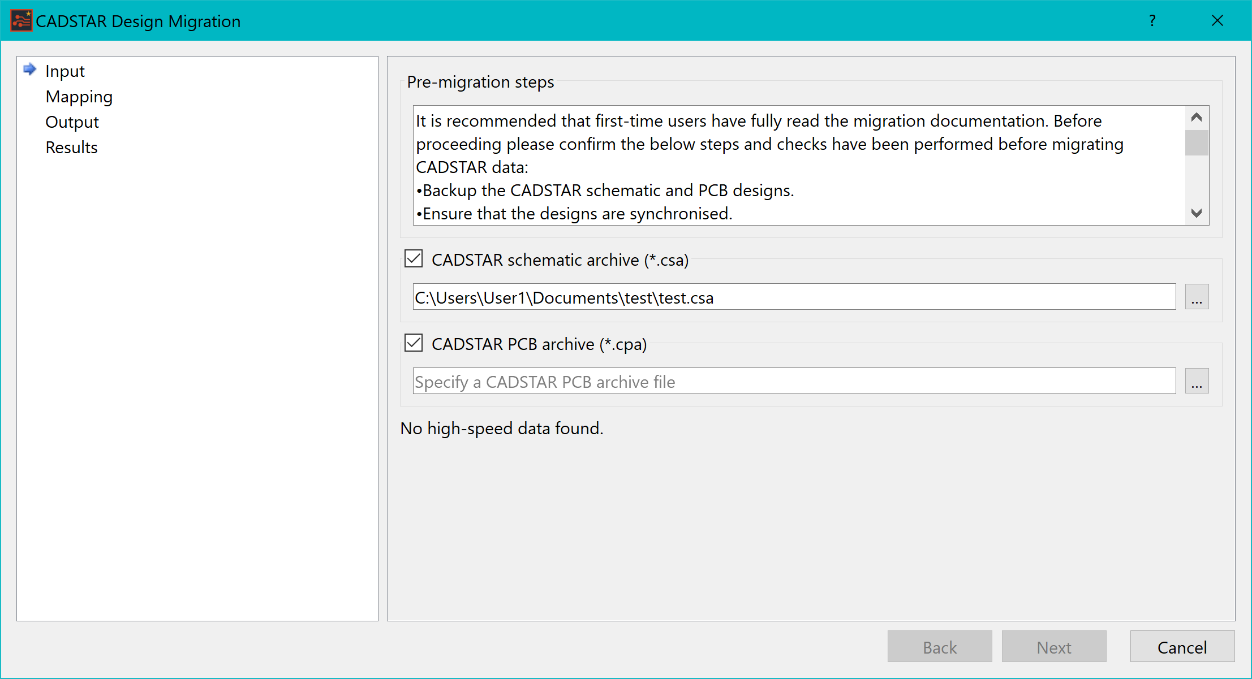The image size is (1252, 679).
Task: Toggle CADSTAR PCB archive (*.cpa) checkbox
Action: [x=413, y=343]
